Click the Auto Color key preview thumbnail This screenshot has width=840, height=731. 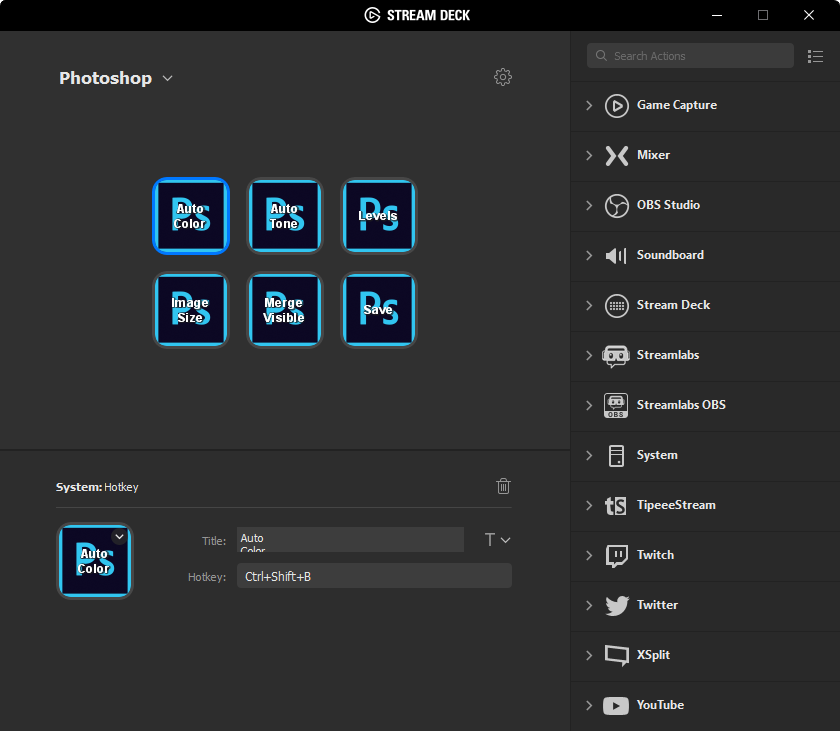(93, 562)
